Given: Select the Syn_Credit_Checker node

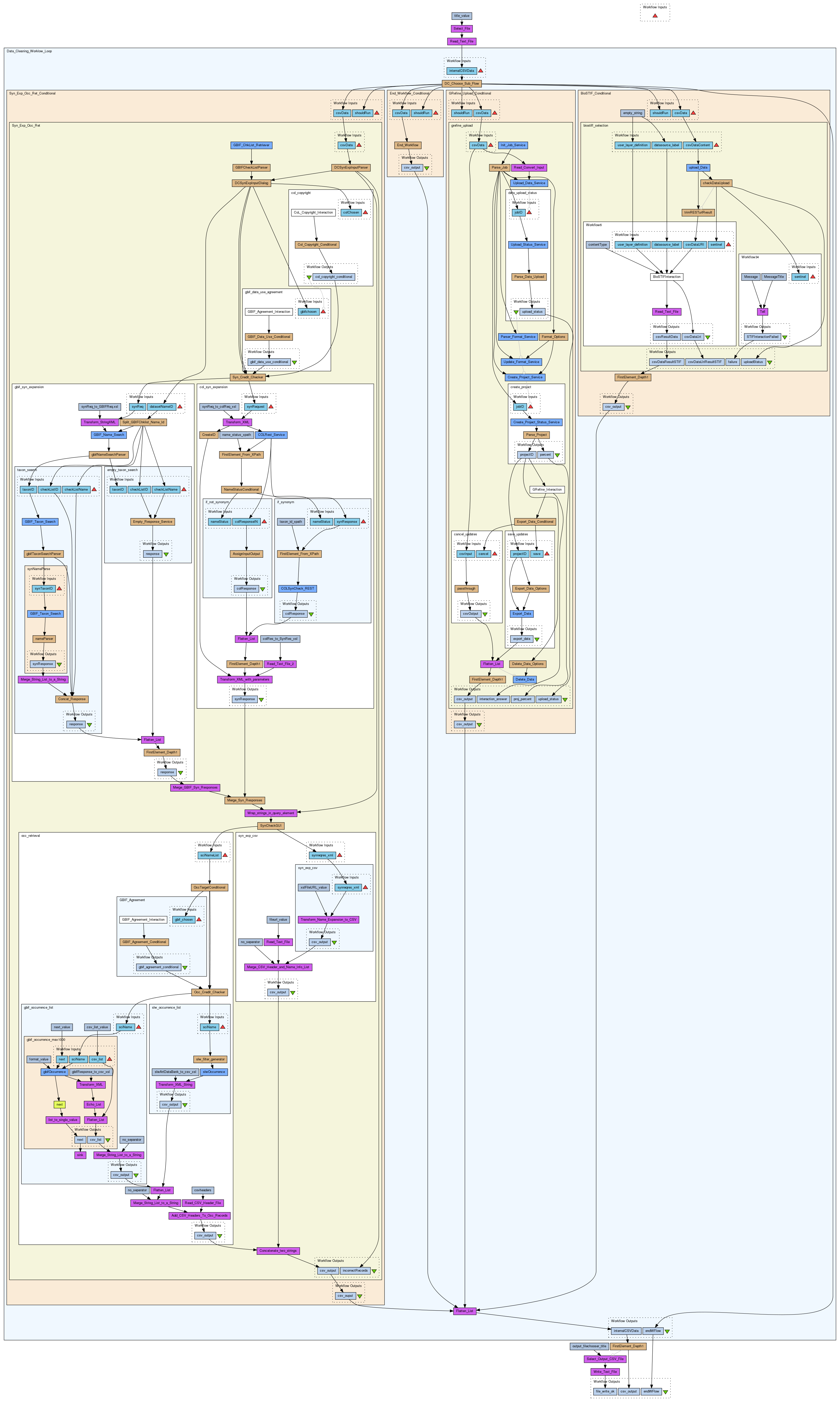Looking at the screenshot, I should point(247,377).
